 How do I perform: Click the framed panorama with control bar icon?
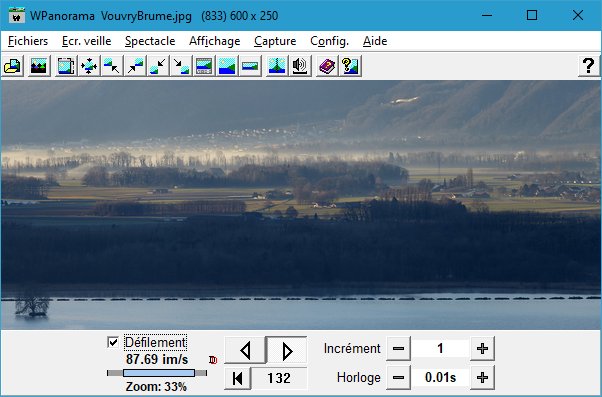tap(204, 66)
